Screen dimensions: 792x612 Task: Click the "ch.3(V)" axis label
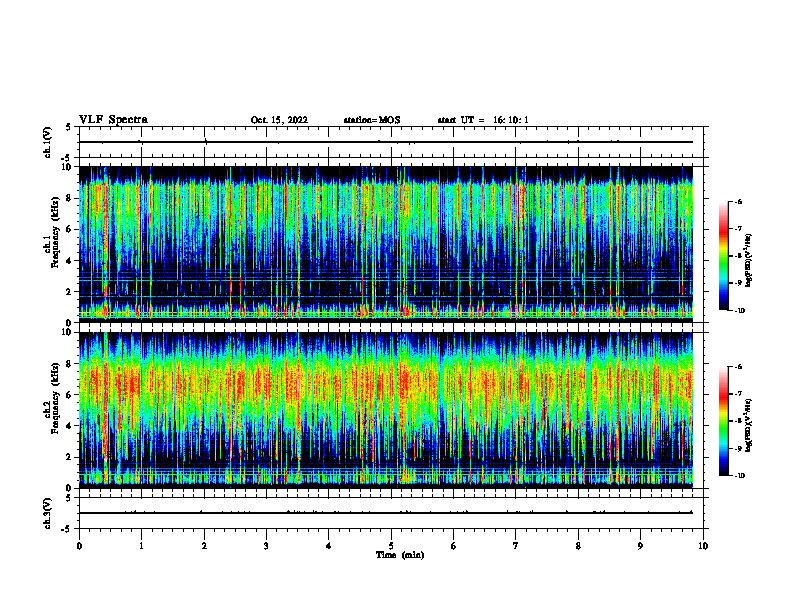coord(48,513)
